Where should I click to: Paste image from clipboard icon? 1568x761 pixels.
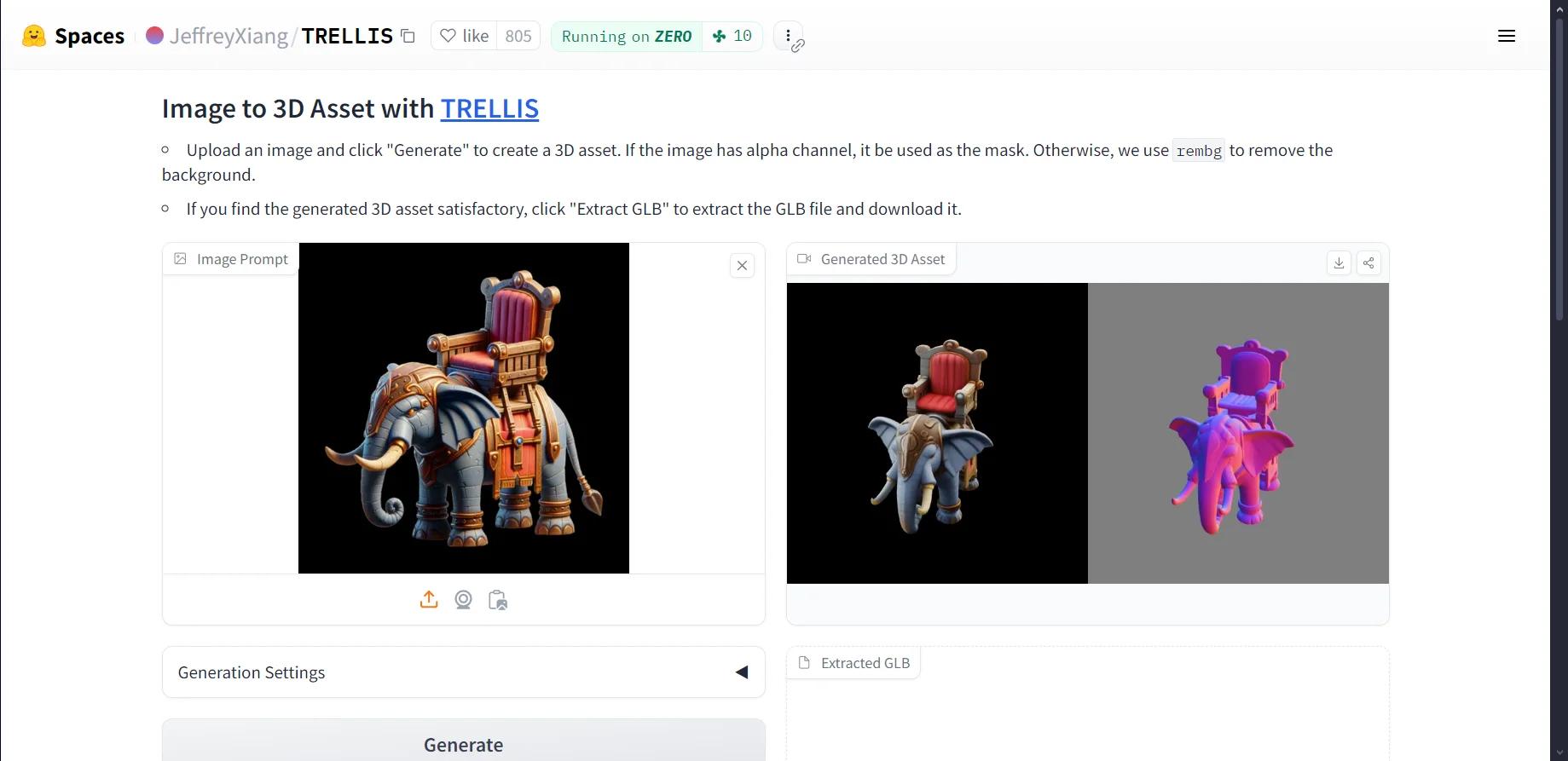[x=498, y=600]
